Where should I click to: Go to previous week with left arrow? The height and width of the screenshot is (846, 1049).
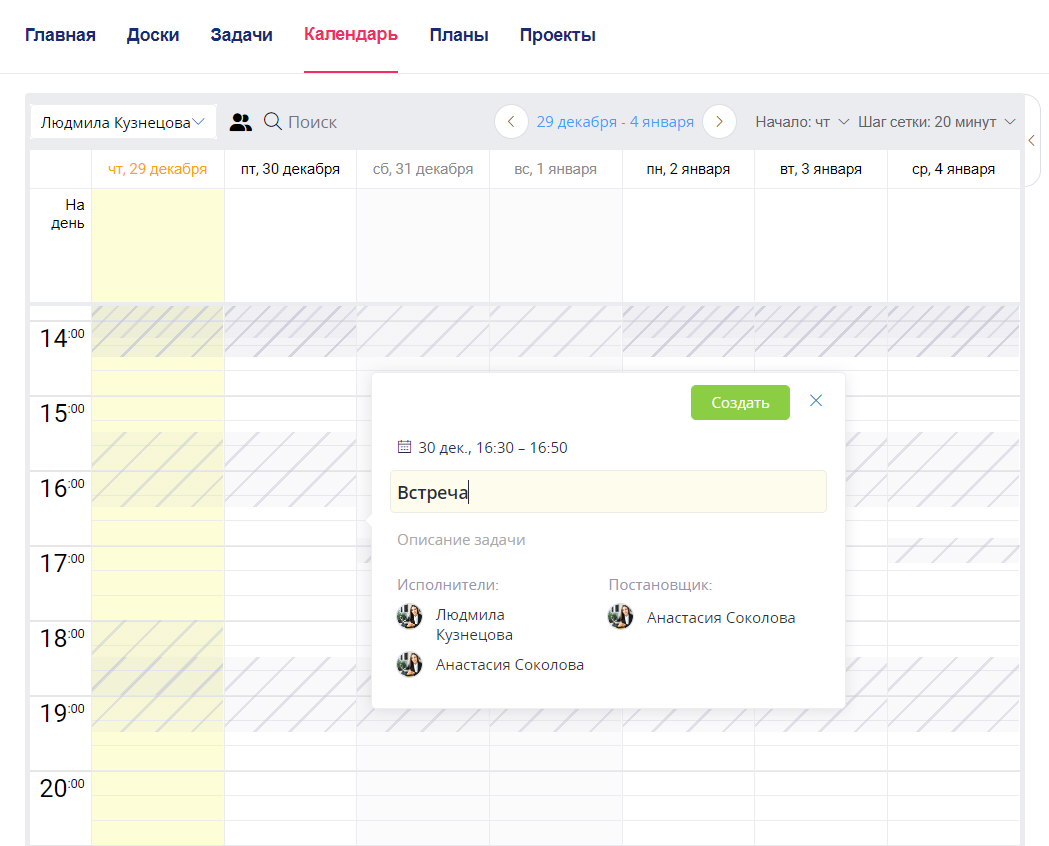[511, 122]
